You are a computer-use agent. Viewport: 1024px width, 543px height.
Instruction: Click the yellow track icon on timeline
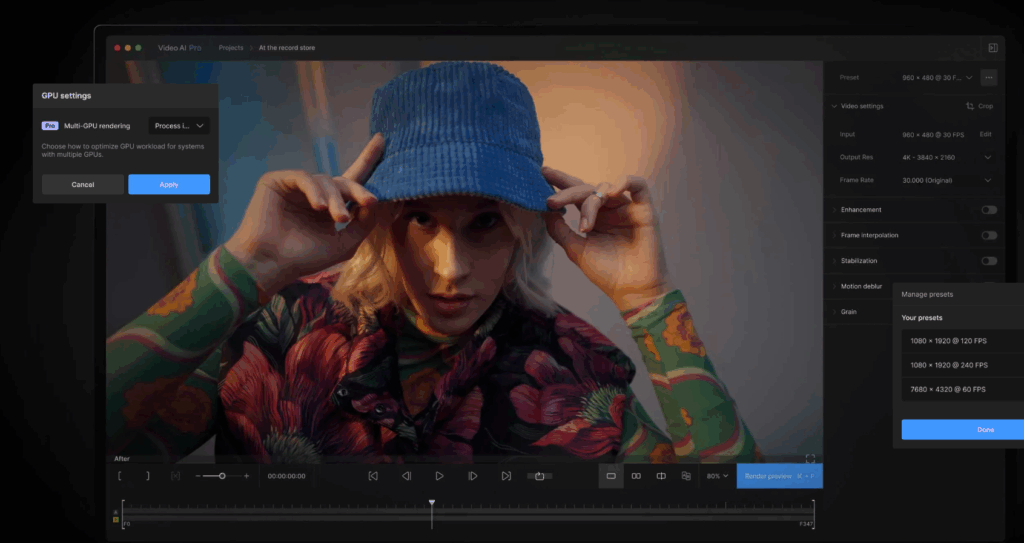coord(116,520)
